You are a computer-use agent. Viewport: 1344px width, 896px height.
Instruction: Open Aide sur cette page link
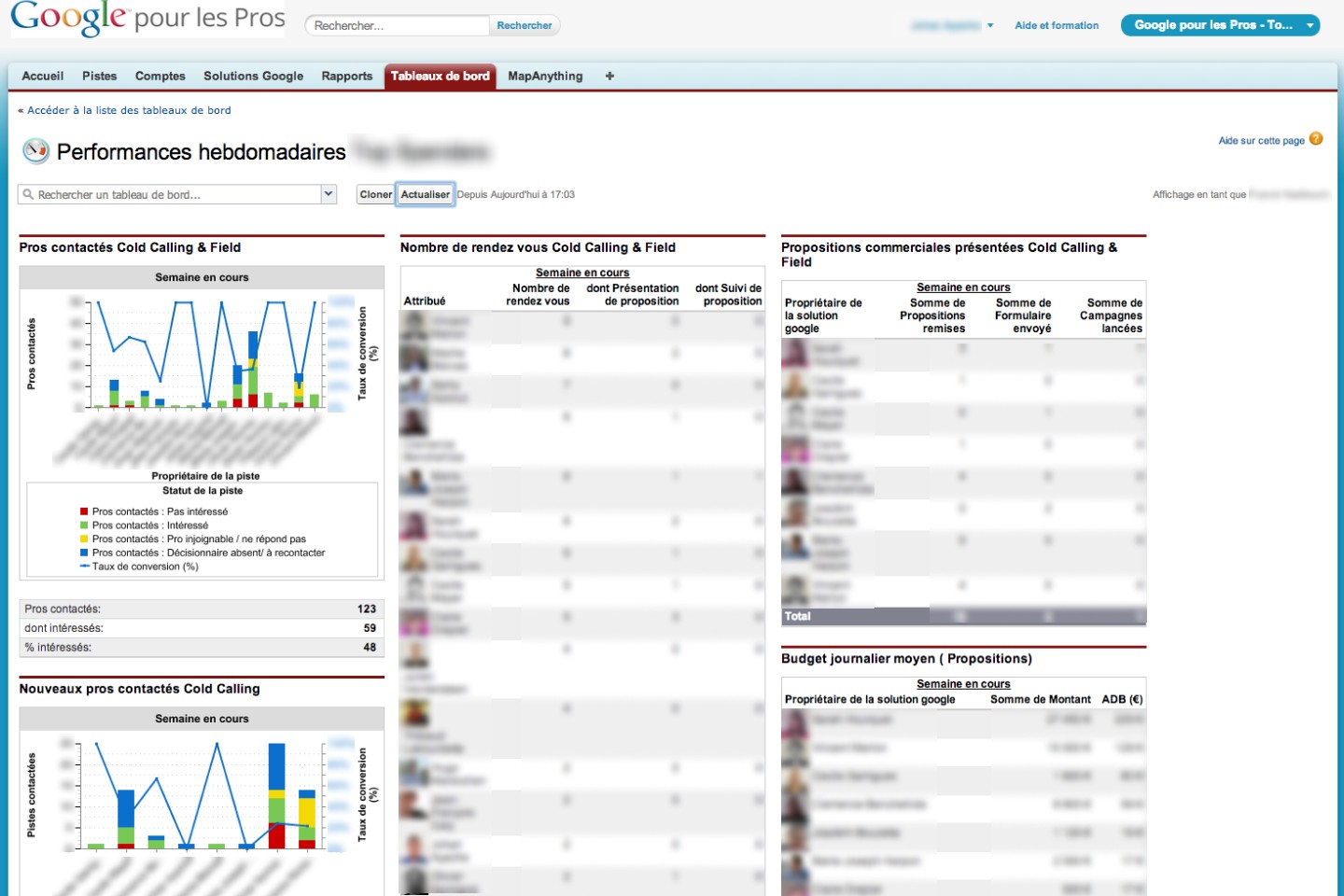point(1261,141)
